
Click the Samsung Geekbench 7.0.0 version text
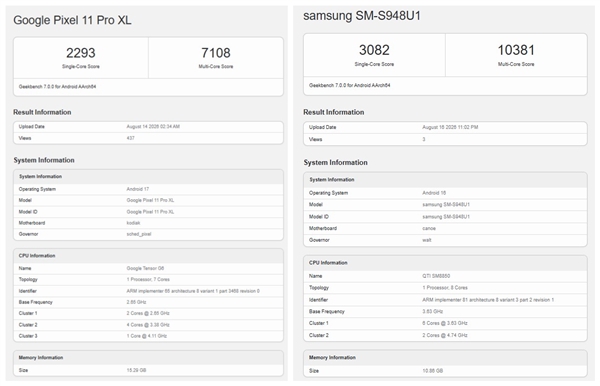(x=349, y=85)
